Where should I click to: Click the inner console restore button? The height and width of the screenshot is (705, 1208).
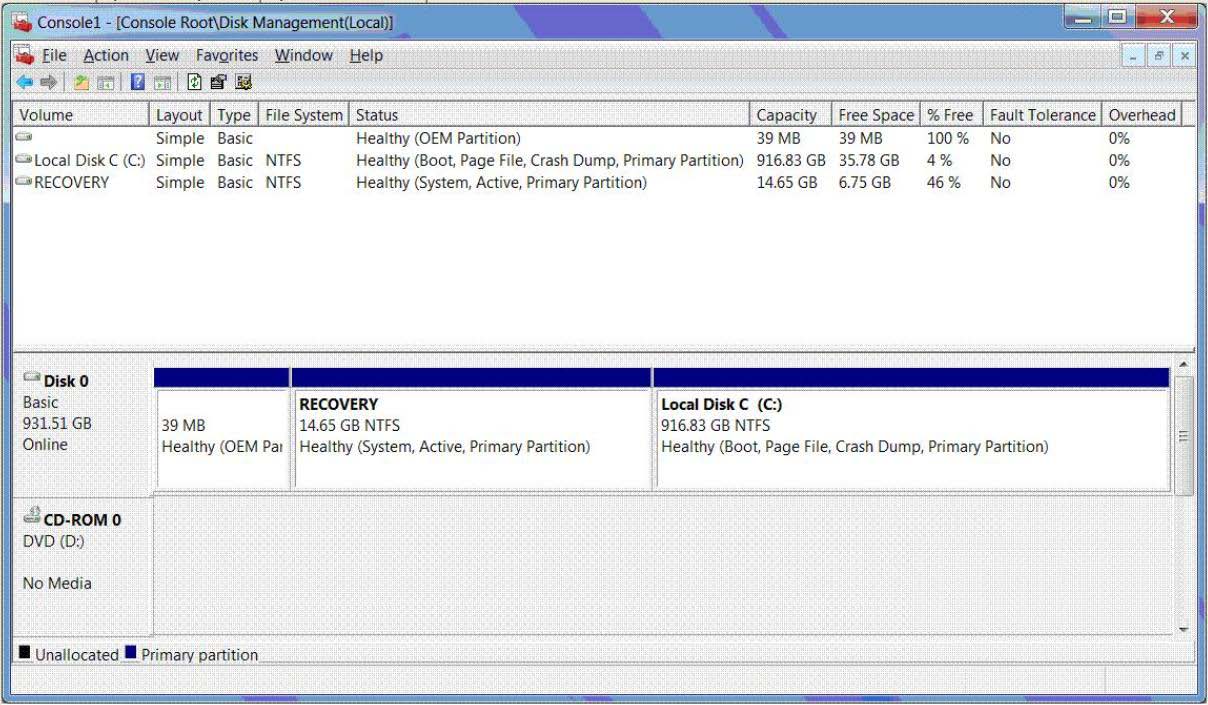tap(1160, 56)
